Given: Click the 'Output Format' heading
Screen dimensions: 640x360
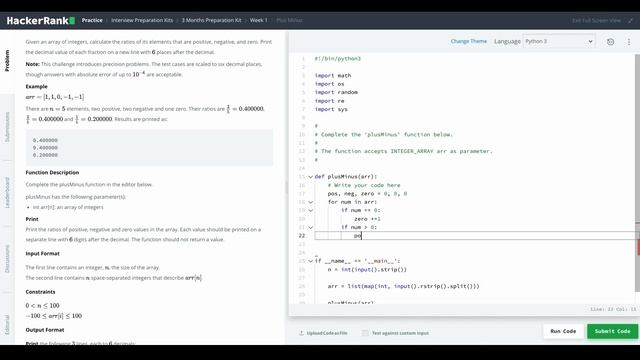Looking at the screenshot, I should click(x=44, y=330).
